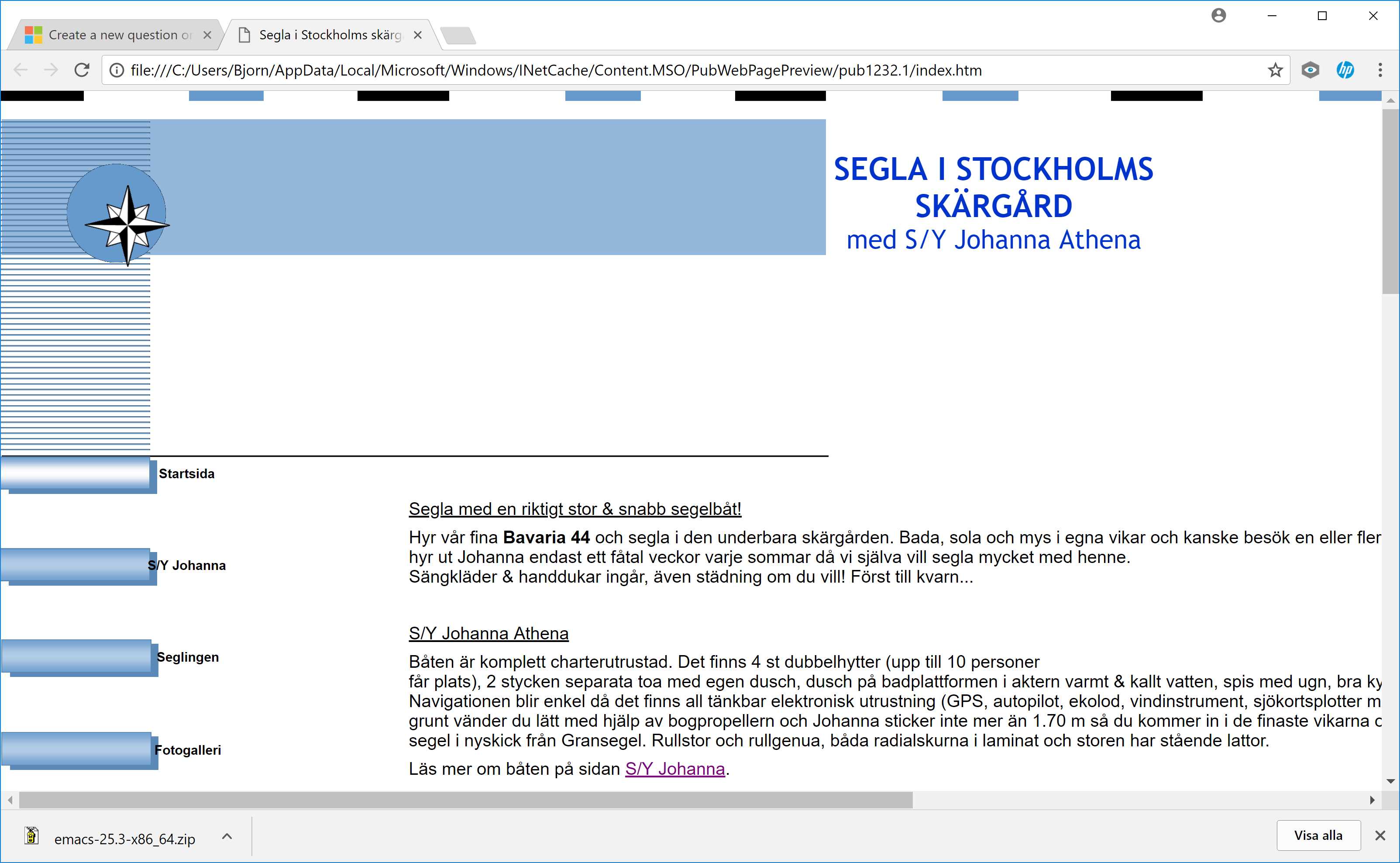The width and height of the screenshot is (1400, 863).
Task: Click the horizontal scrollbar thumb
Action: 465,800
